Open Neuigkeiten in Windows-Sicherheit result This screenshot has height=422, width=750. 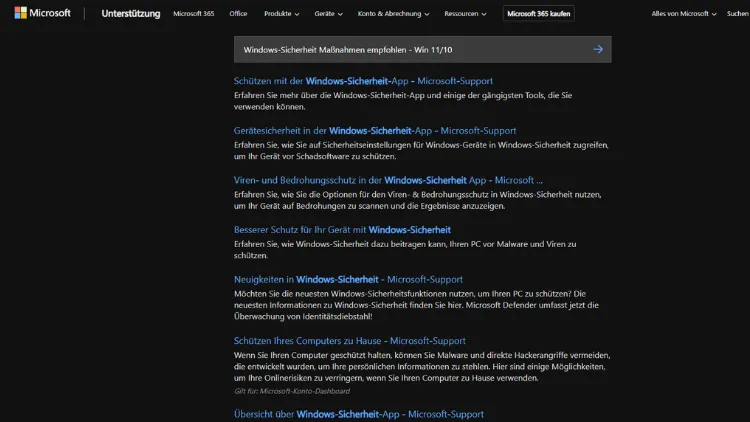tap(348, 279)
